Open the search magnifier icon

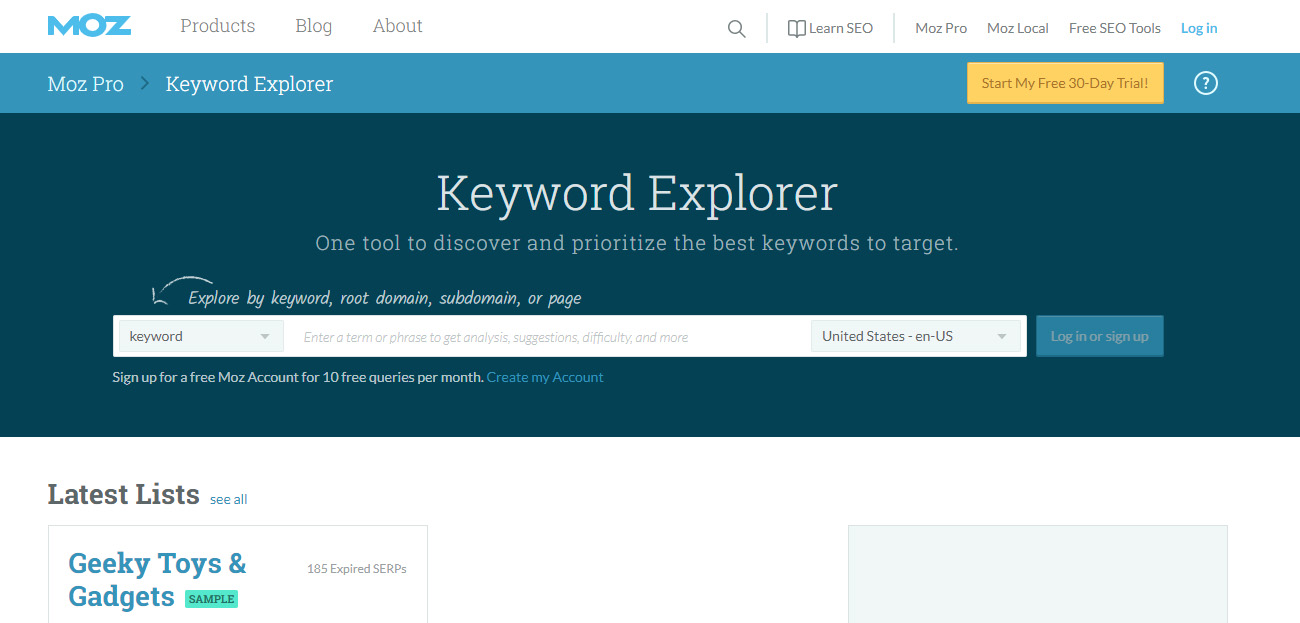(x=737, y=29)
